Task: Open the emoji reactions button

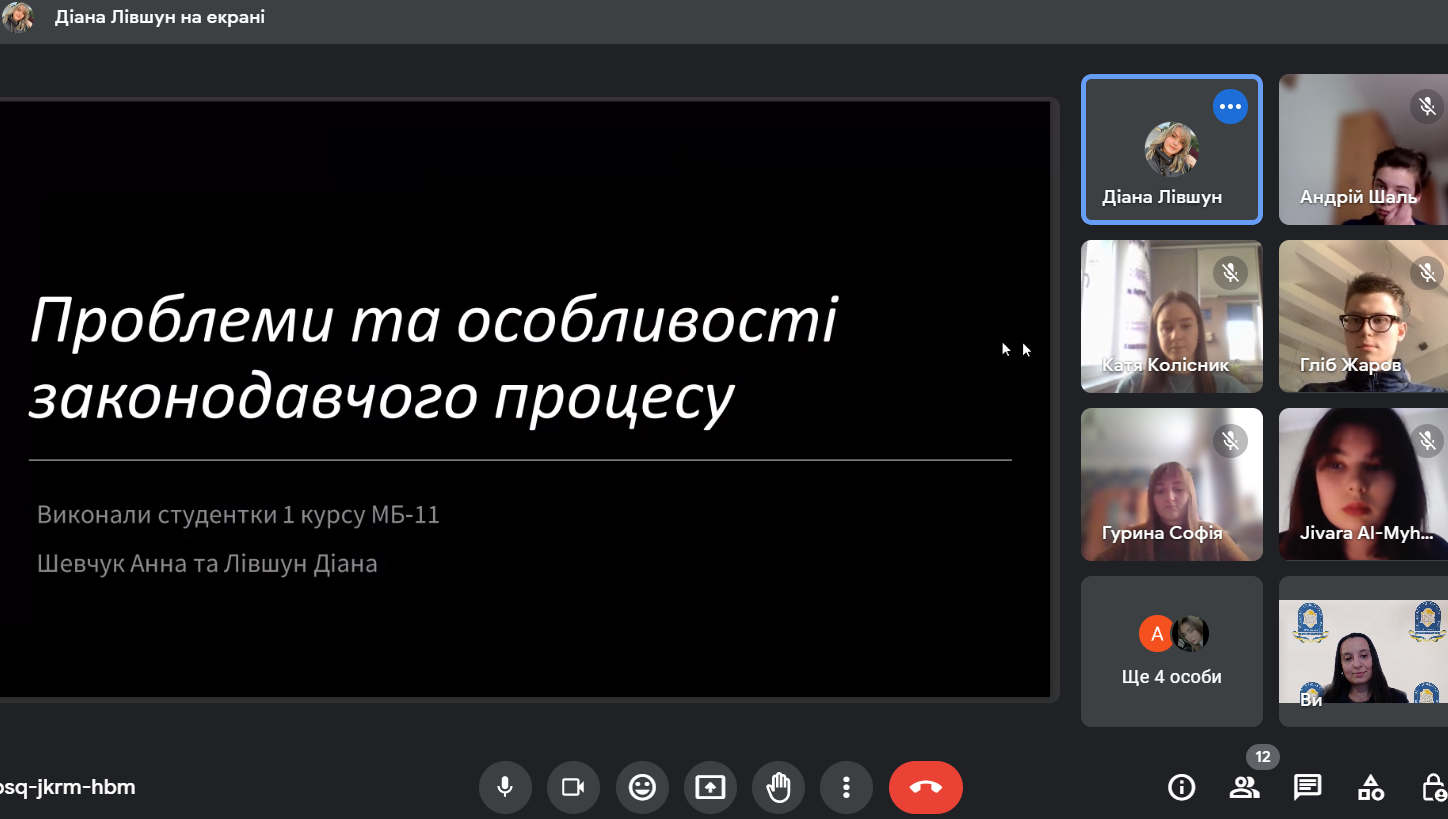Action: point(641,787)
